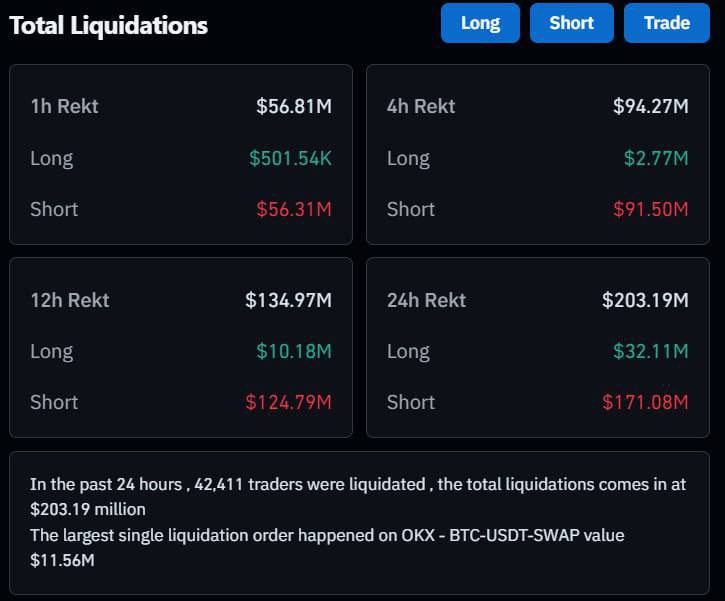Click the Long button

[x=480, y=23]
